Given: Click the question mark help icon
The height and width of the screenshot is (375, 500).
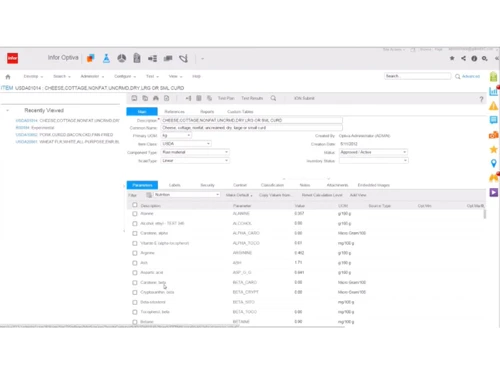Looking at the screenshot, I should [481, 99].
